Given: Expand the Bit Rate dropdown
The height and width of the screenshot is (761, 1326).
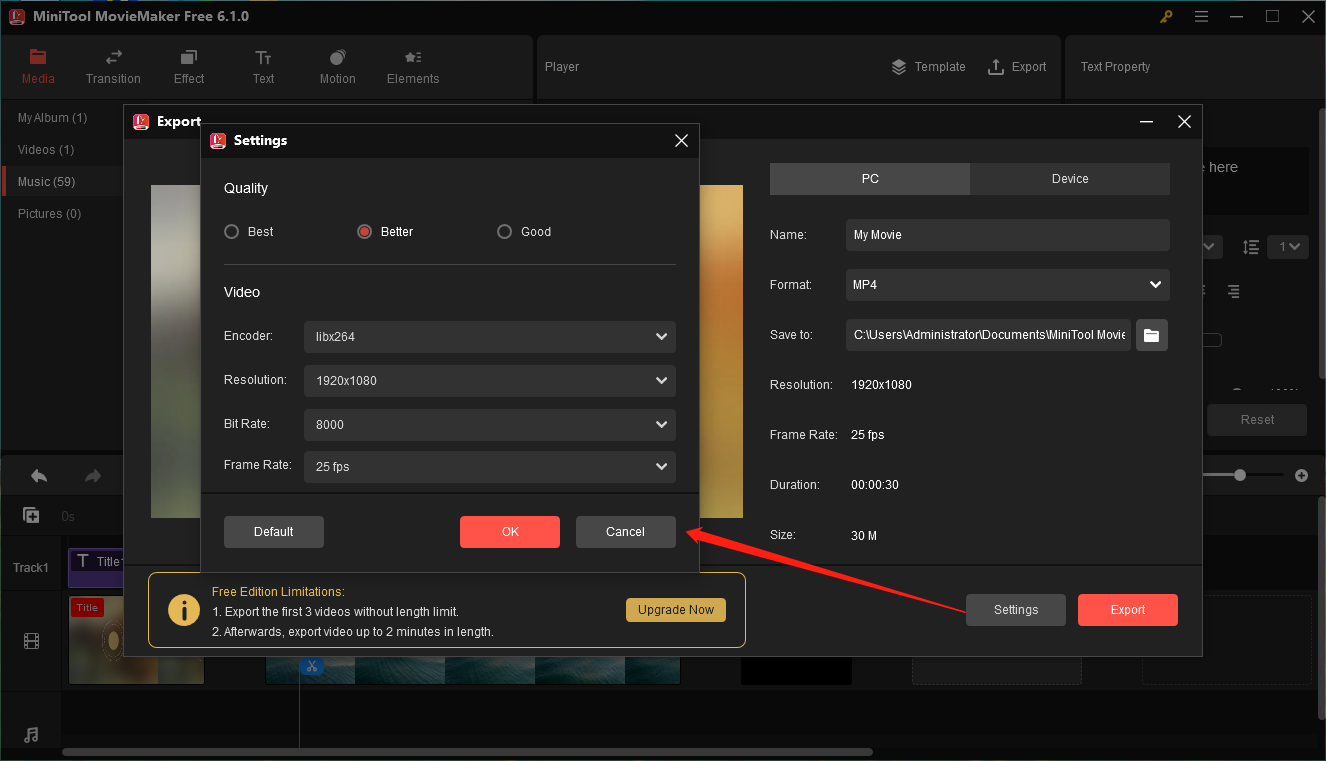Looking at the screenshot, I should pos(490,425).
